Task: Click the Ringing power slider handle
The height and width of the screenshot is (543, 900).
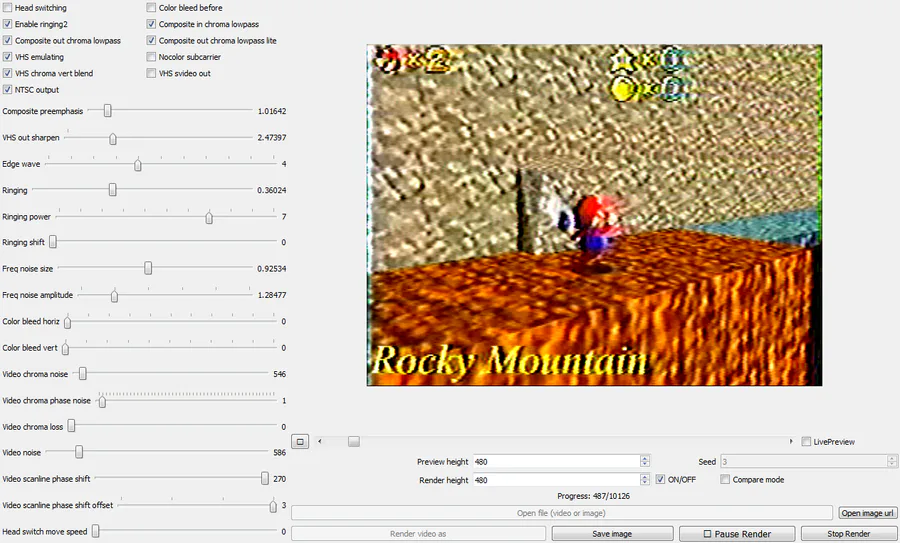Action: [209, 218]
